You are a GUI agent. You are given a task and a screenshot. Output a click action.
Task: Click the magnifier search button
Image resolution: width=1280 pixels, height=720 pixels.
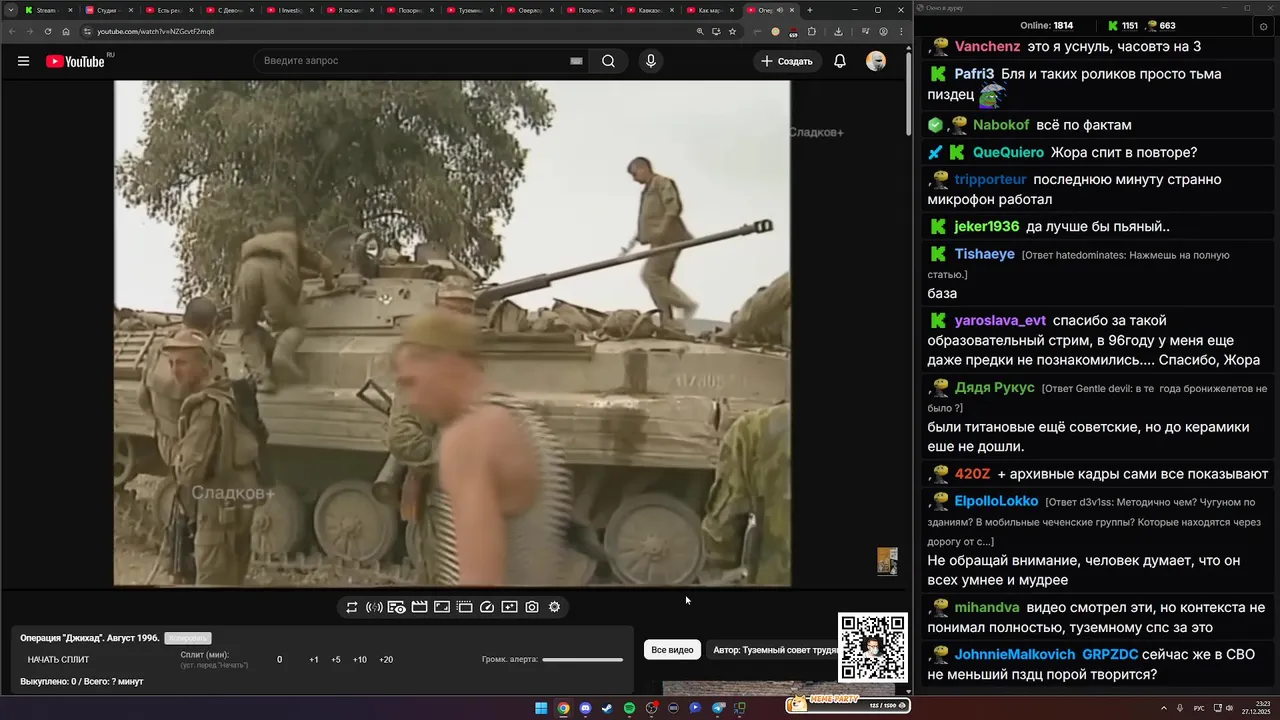(x=608, y=61)
